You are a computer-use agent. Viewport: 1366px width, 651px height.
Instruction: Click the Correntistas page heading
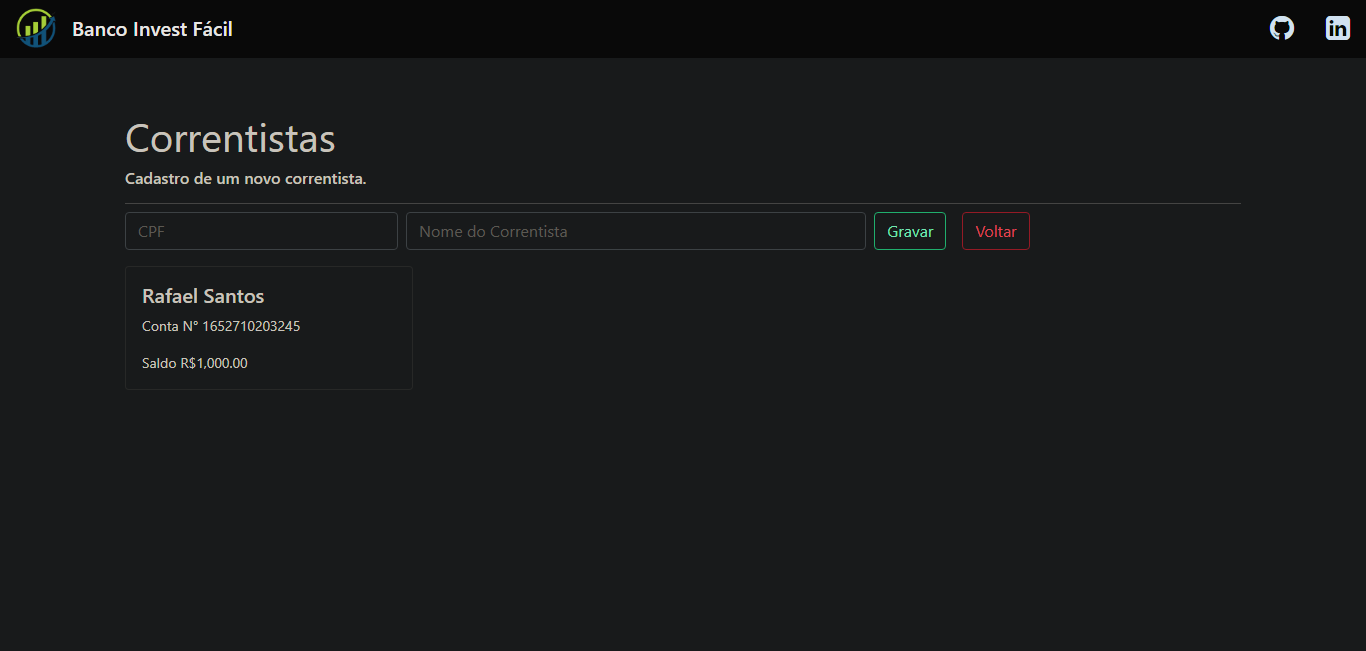coord(230,138)
